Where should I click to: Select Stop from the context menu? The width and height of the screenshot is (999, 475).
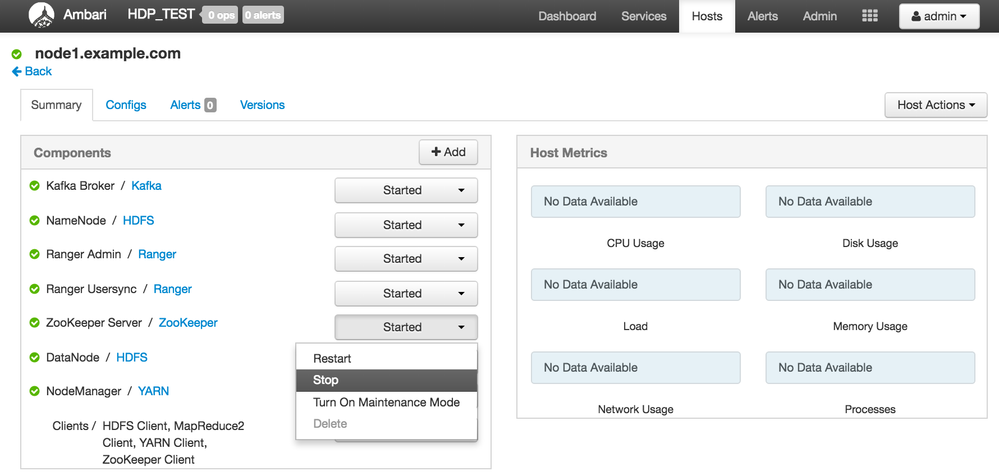326,380
